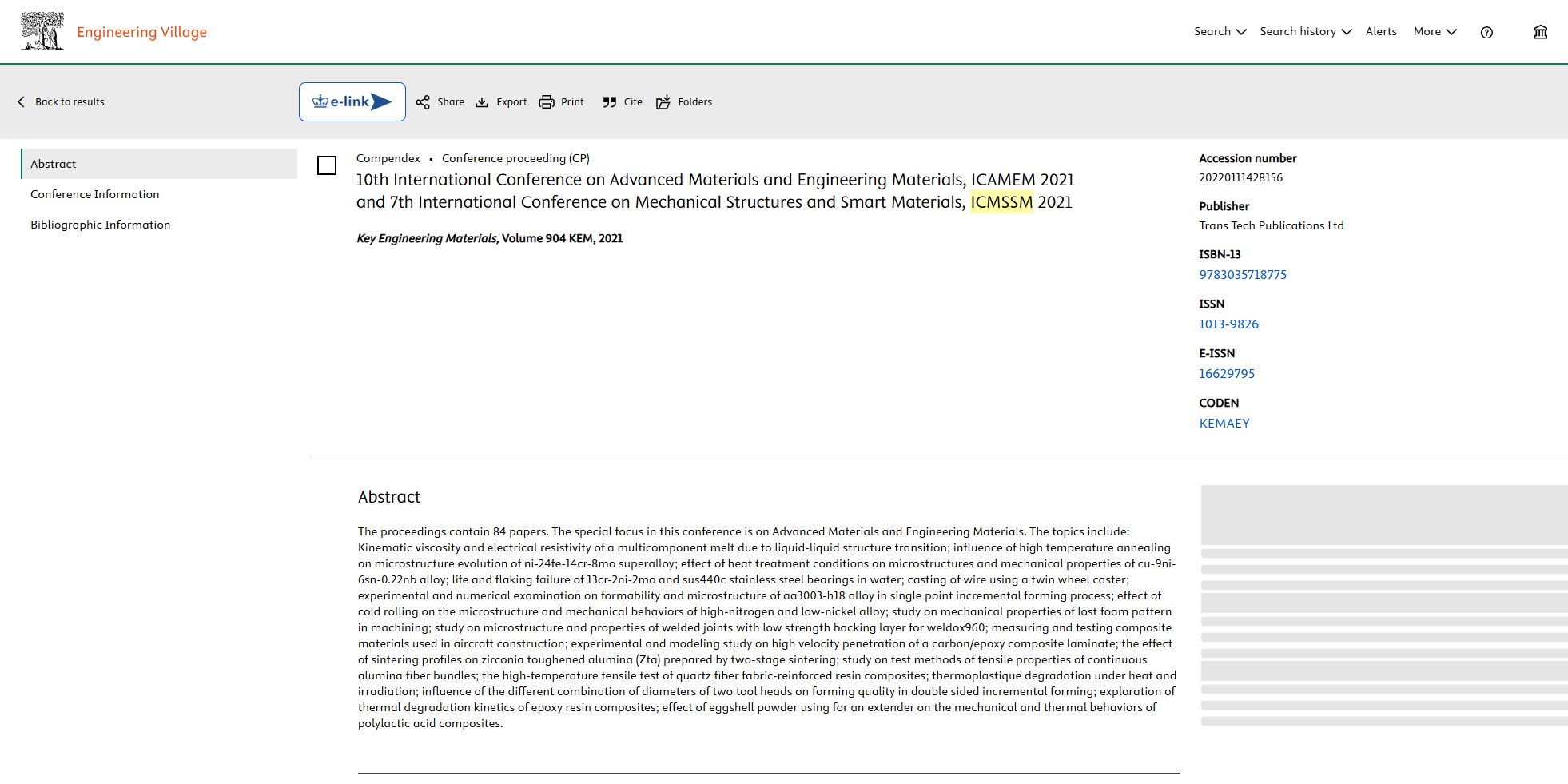
Task: Switch to Conference Information section
Action: pyautogui.click(x=95, y=194)
